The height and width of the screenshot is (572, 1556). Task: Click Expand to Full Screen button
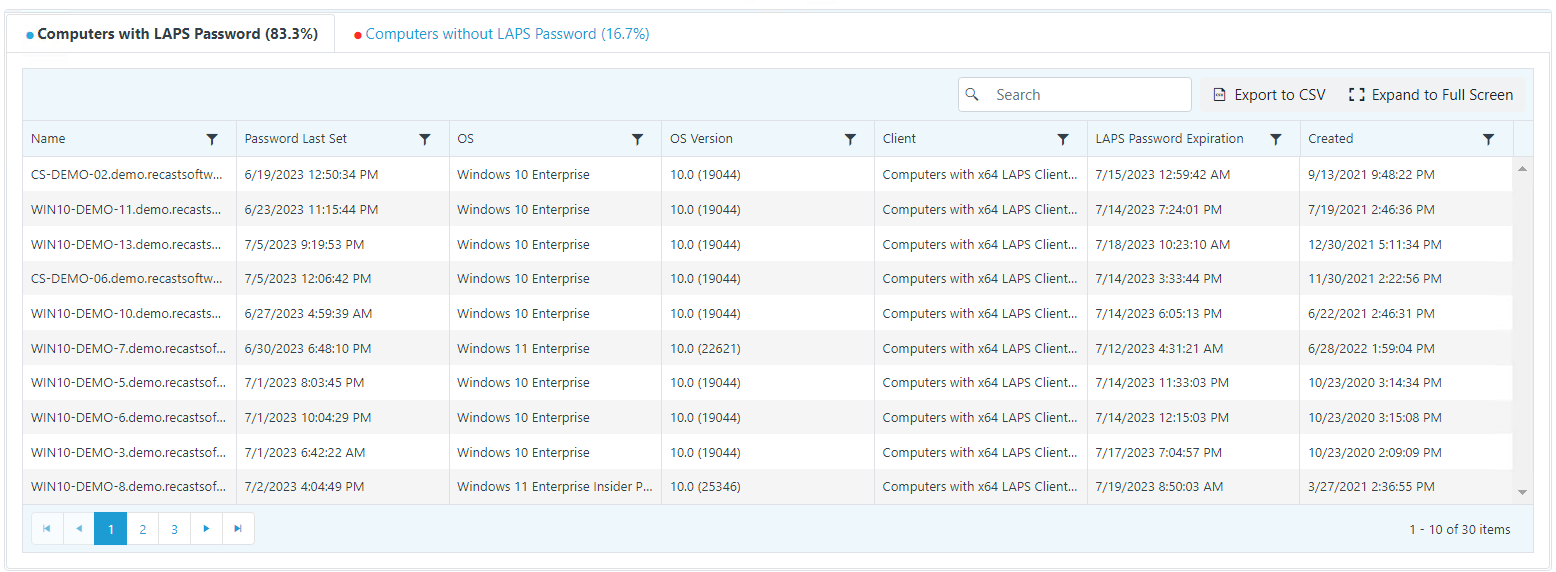point(1431,95)
